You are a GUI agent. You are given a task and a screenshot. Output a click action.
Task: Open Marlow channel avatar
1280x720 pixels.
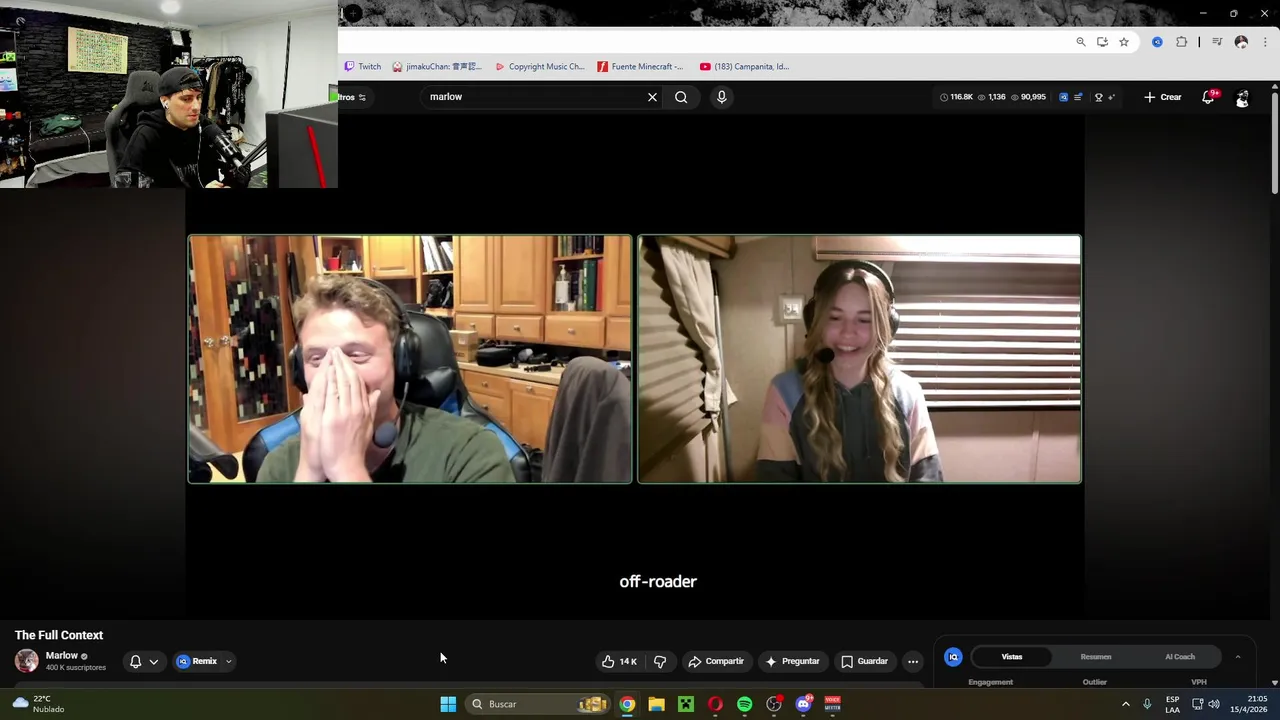[x=27, y=661]
